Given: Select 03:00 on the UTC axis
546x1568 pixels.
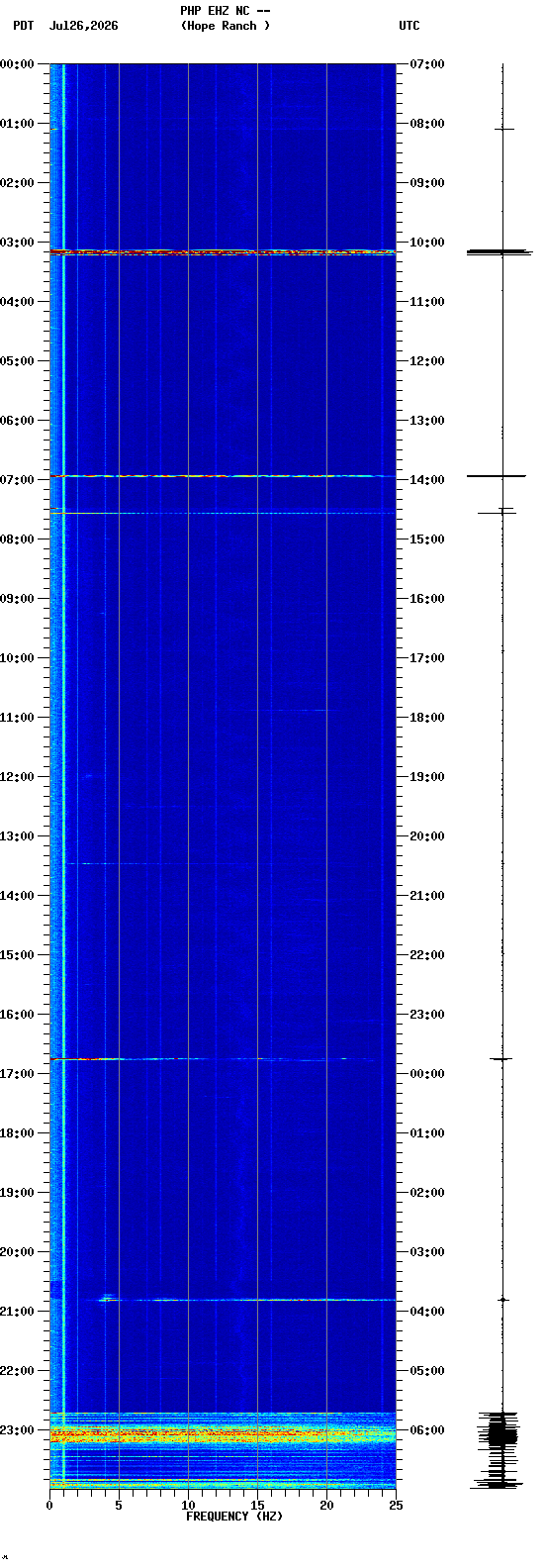Looking at the screenshot, I should pos(427,1252).
